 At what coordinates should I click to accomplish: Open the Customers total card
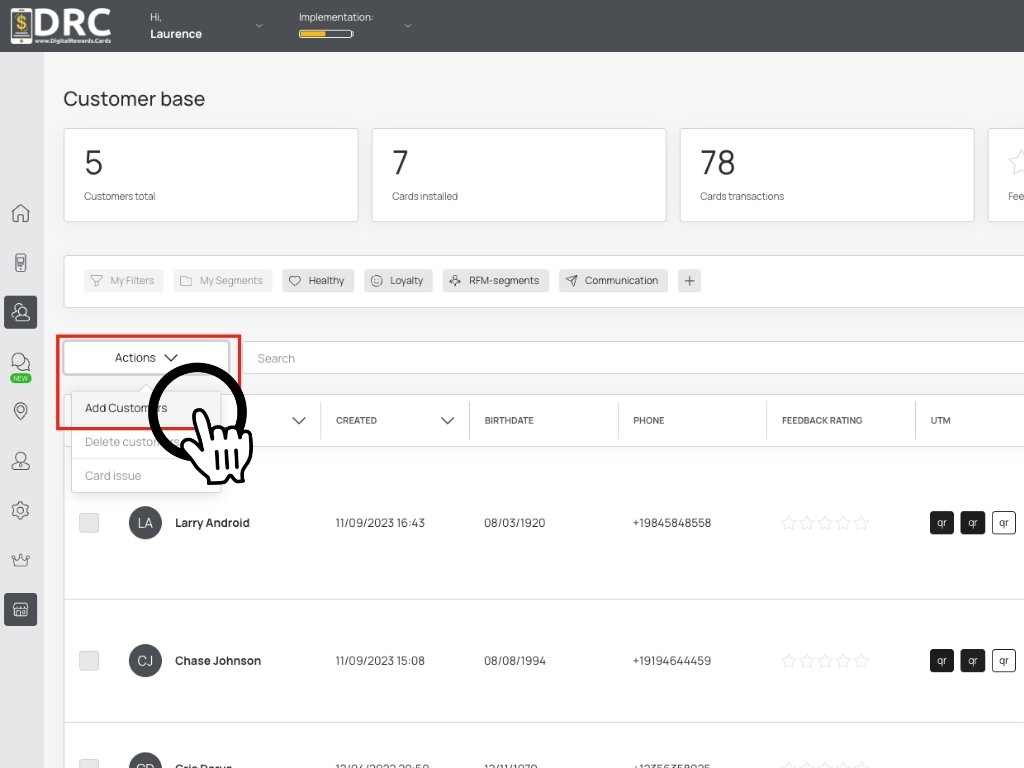[211, 175]
